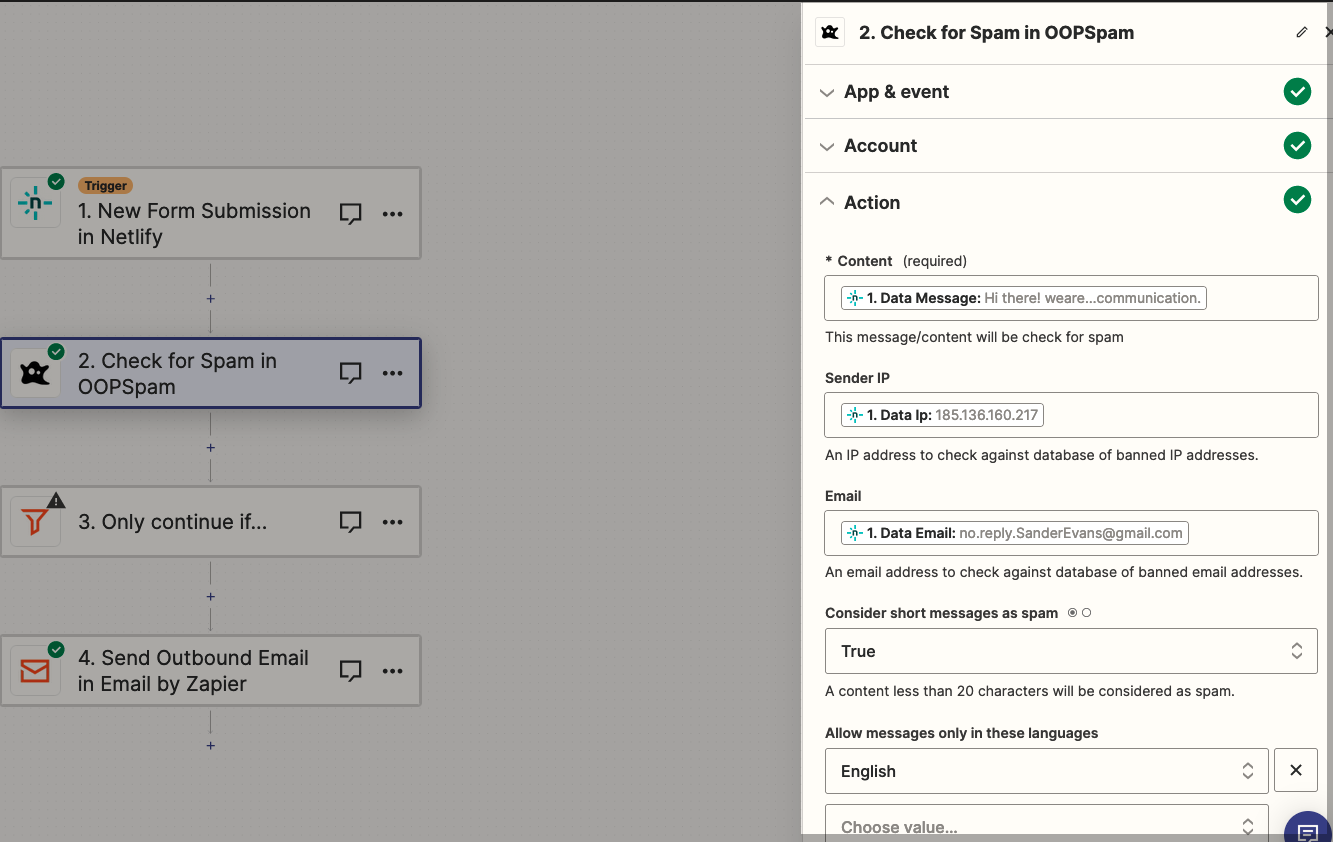Click the banned email addresses help text
This screenshot has width=1333, height=842.
pos(1063,573)
